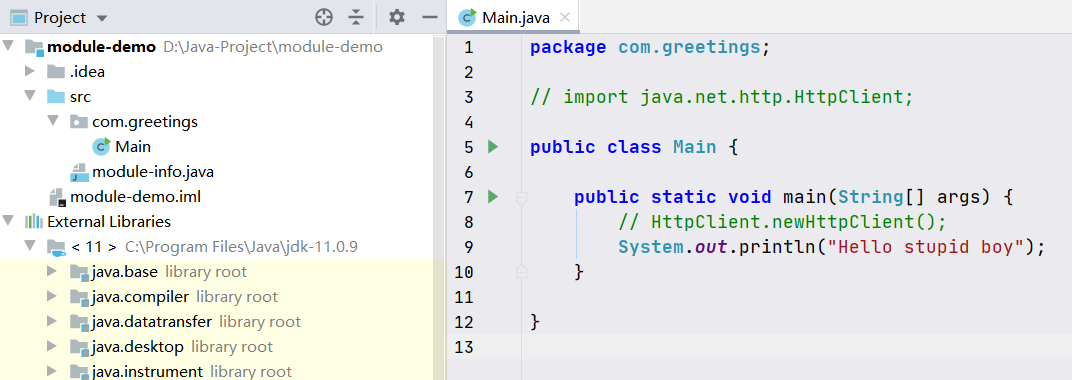Click the Main.java tab class icon
Screen dimensions: 1072x380
(468, 17)
